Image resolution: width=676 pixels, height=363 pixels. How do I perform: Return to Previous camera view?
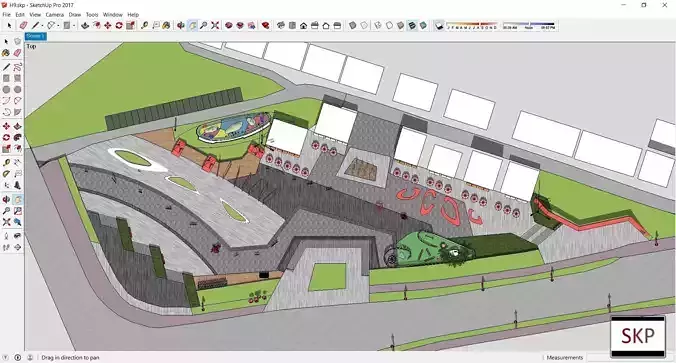point(17,222)
